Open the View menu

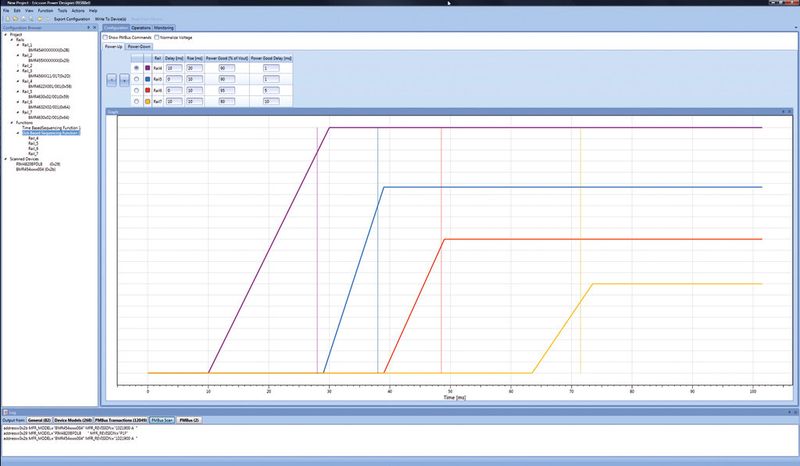click(x=29, y=10)
